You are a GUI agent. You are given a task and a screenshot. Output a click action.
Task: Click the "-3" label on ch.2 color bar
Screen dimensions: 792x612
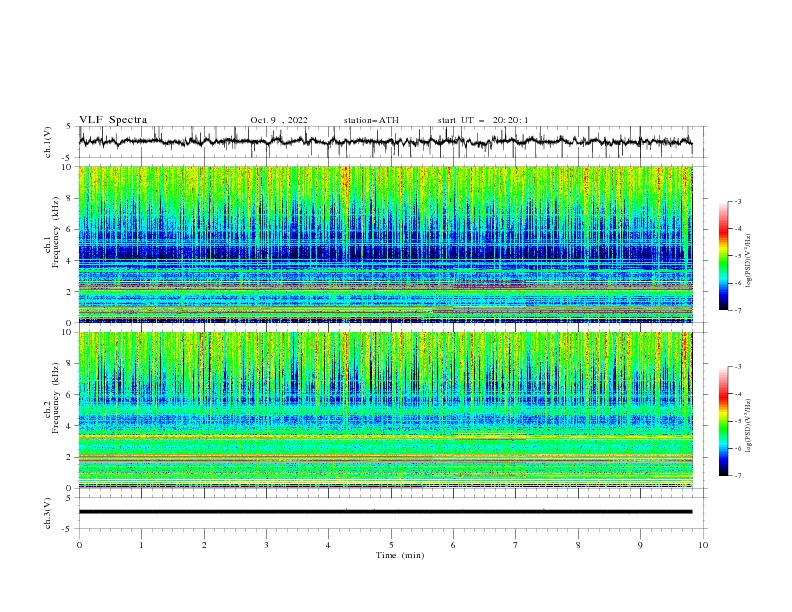point(738,367)
